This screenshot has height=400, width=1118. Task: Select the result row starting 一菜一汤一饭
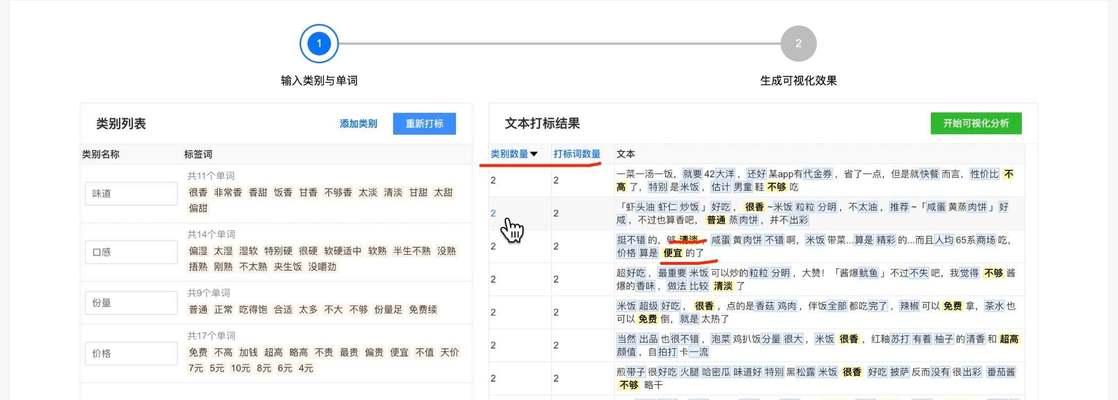(757, 180)
